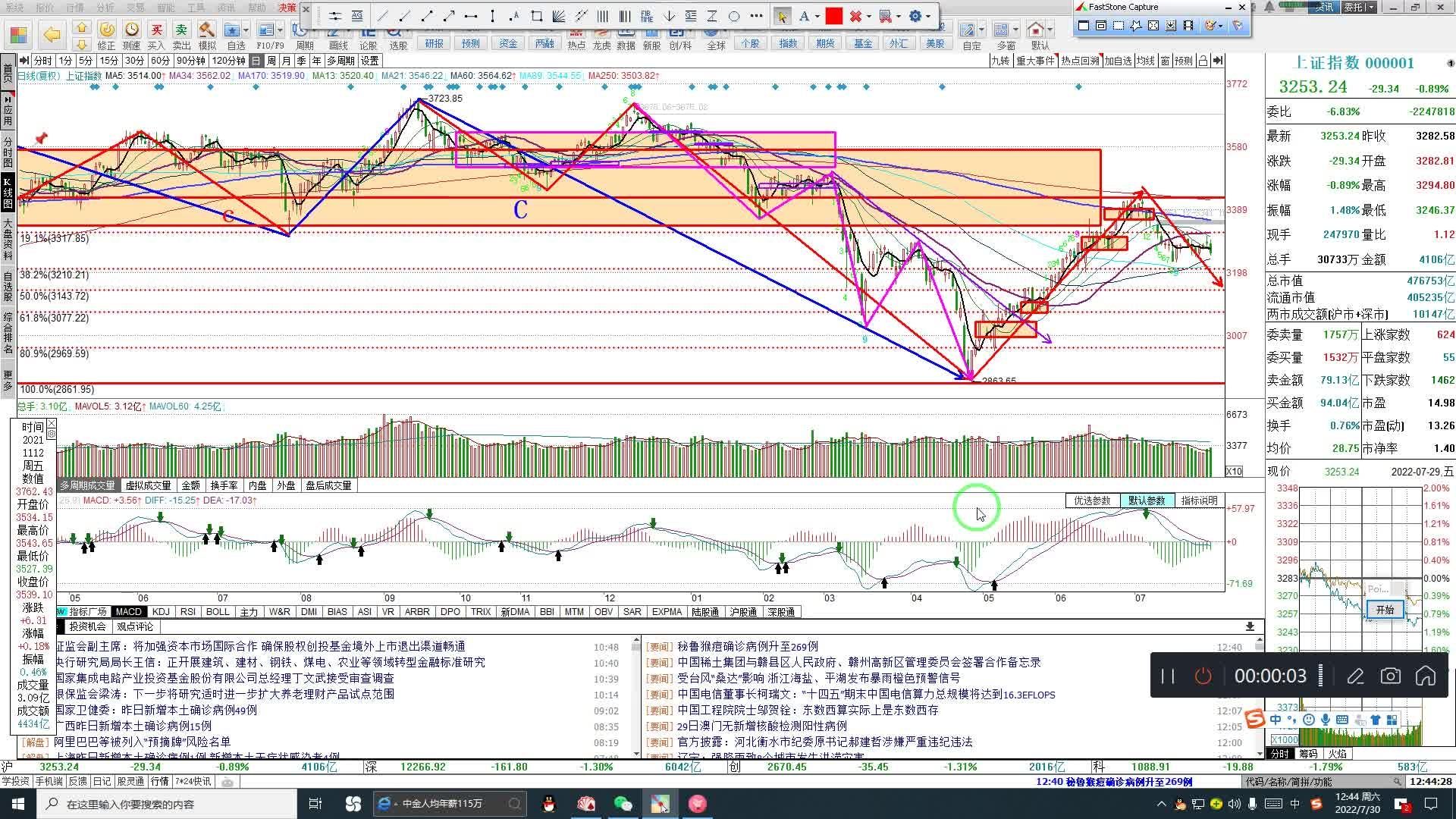Click the yellow back arrow icon

tap(52, 34)
